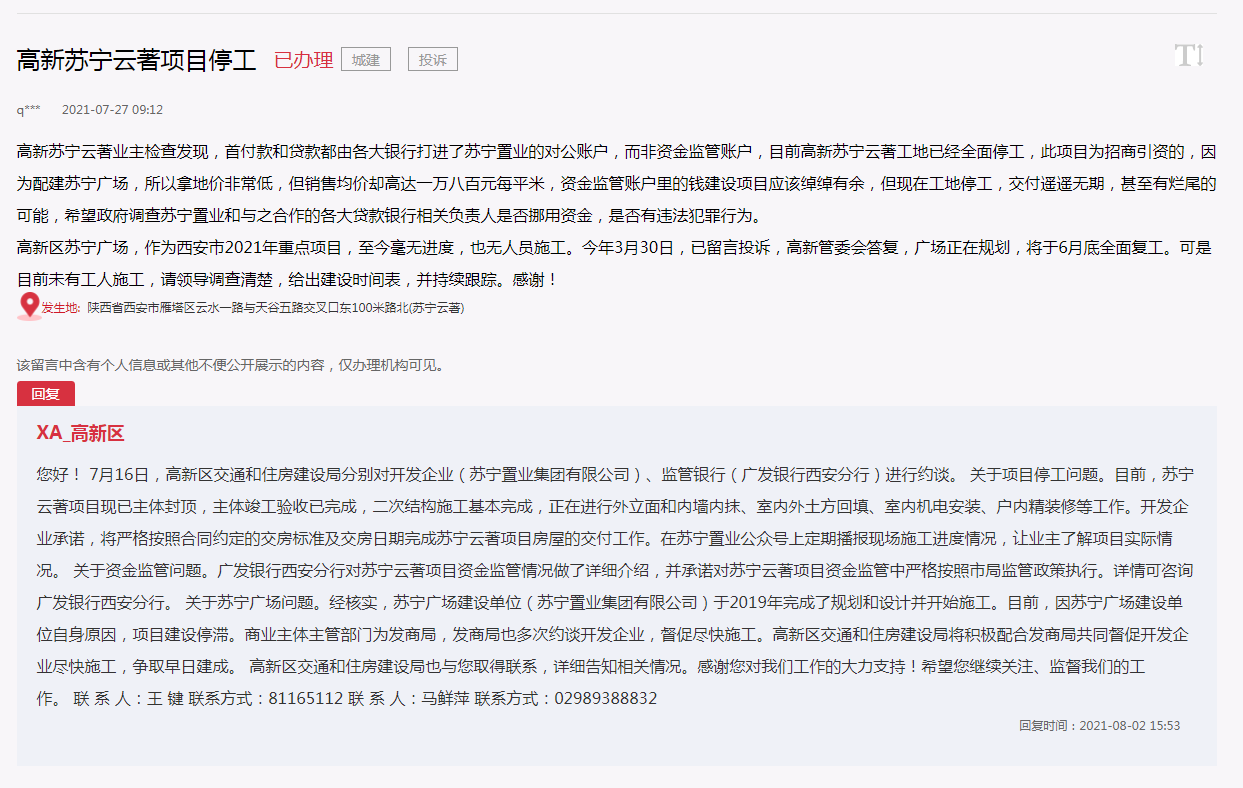Click the red location pin icon
This screenshot has width=1243, height=788.
pos(30,306)
